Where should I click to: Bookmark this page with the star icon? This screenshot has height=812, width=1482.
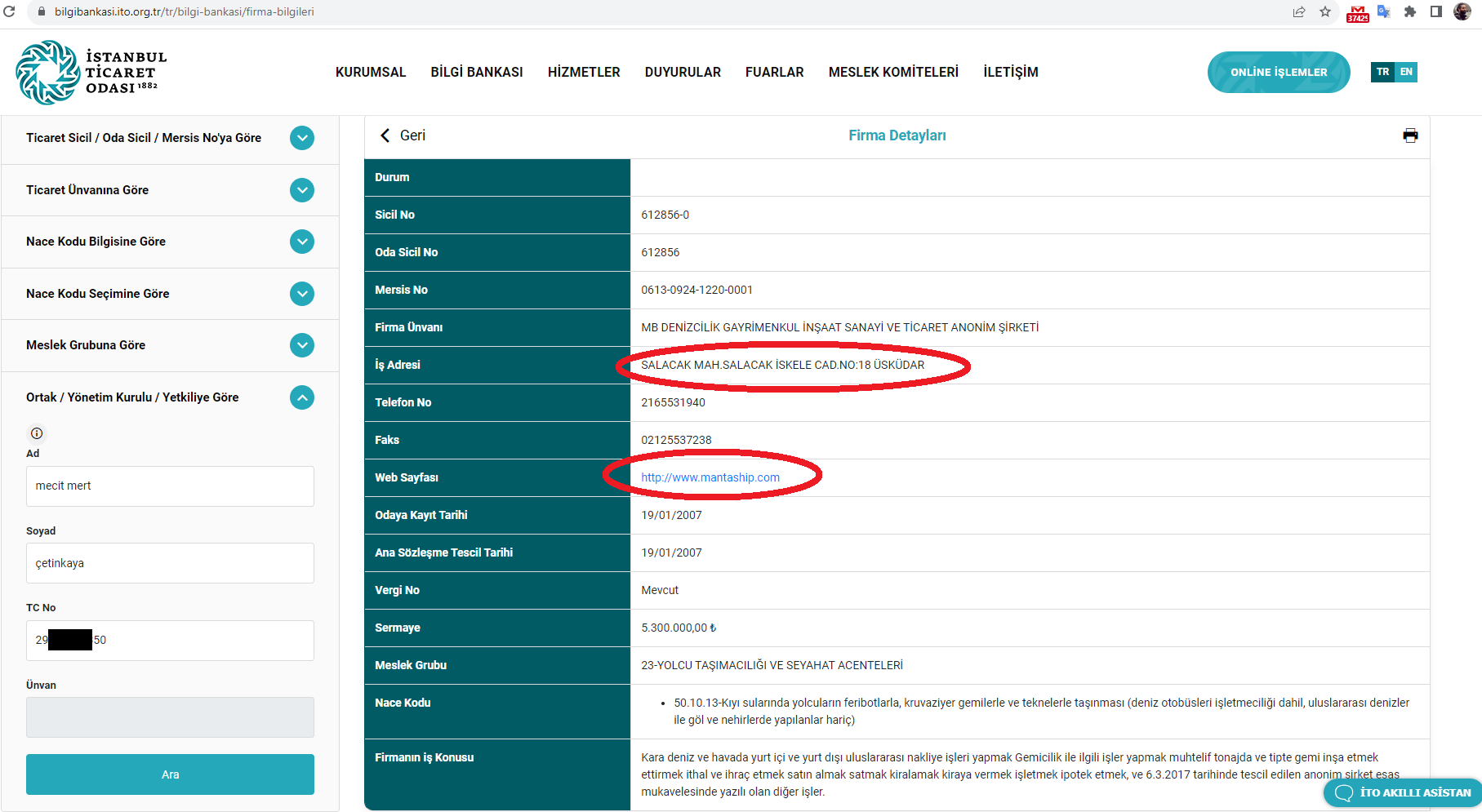(1325, 11)
